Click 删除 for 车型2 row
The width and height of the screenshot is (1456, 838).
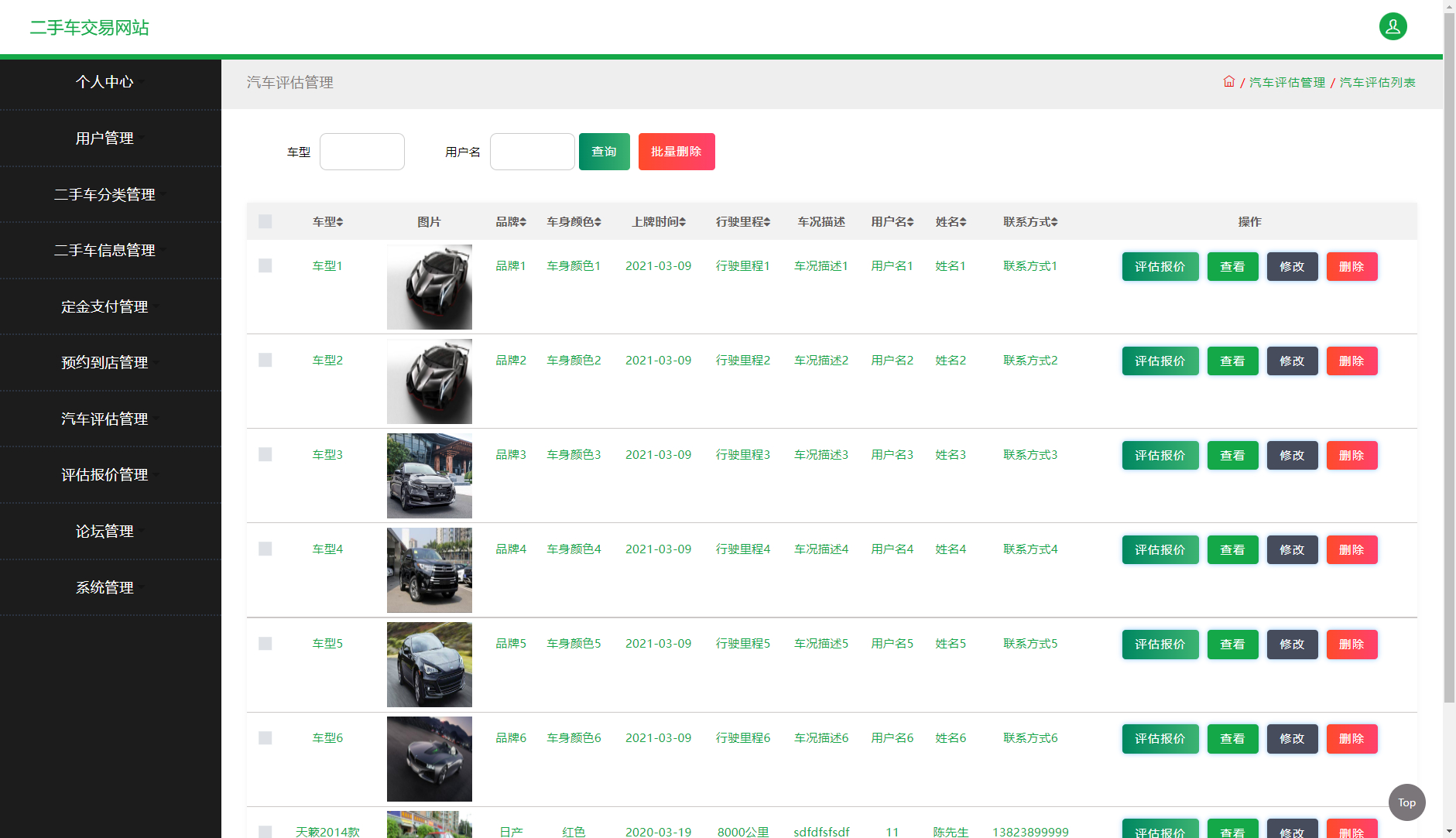point(1352,361)
